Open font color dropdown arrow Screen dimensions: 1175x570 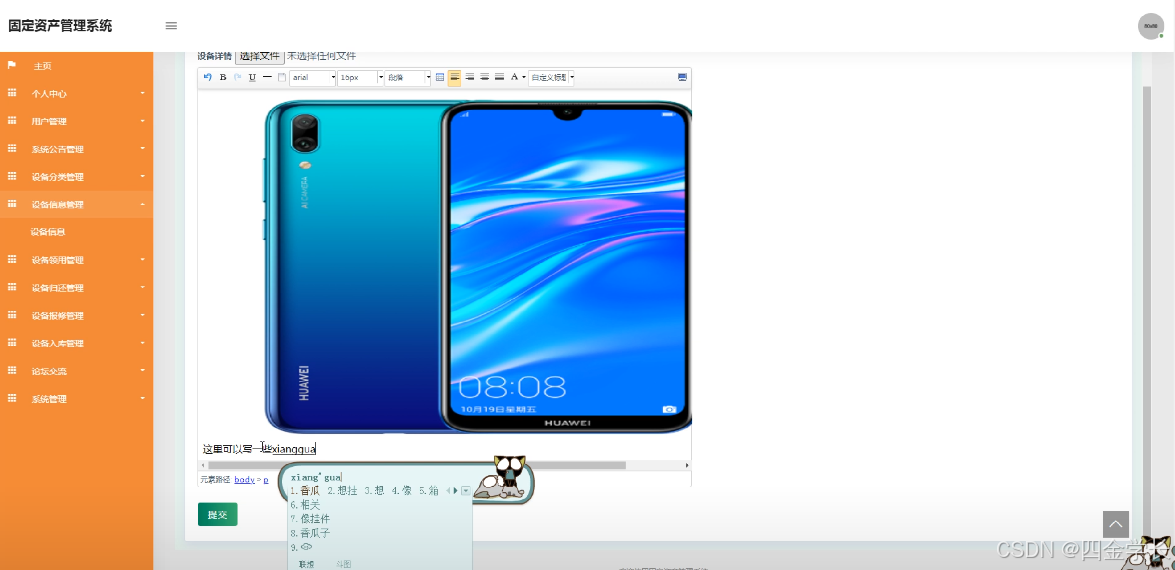tap(523, 77)
